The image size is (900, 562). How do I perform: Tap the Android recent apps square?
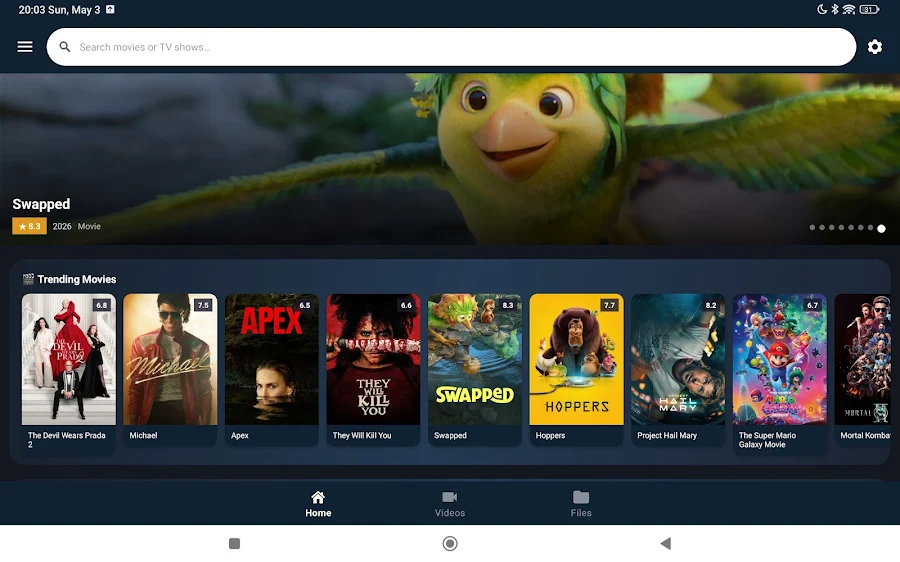234,543
